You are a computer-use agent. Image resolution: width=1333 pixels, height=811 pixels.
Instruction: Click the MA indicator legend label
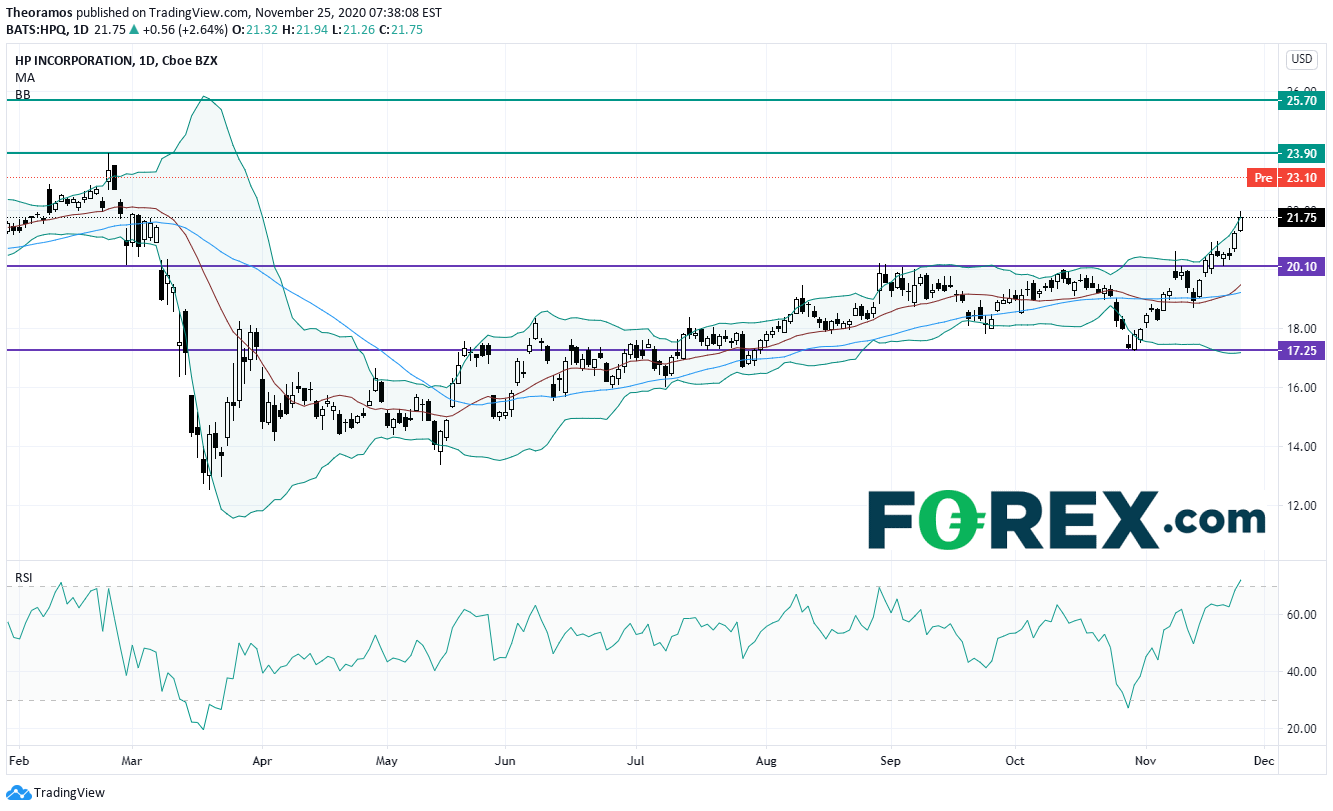point(24,77)
